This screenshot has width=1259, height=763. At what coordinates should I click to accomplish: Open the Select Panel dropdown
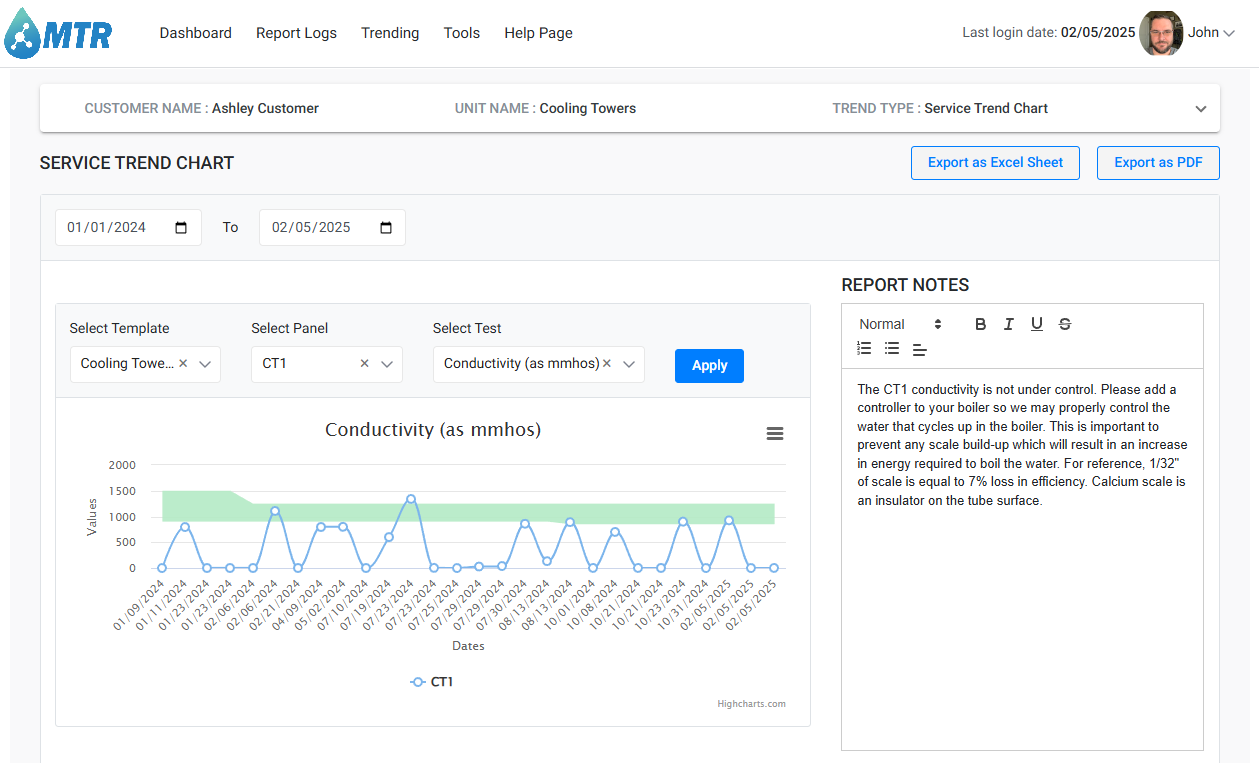click(387, 364)
